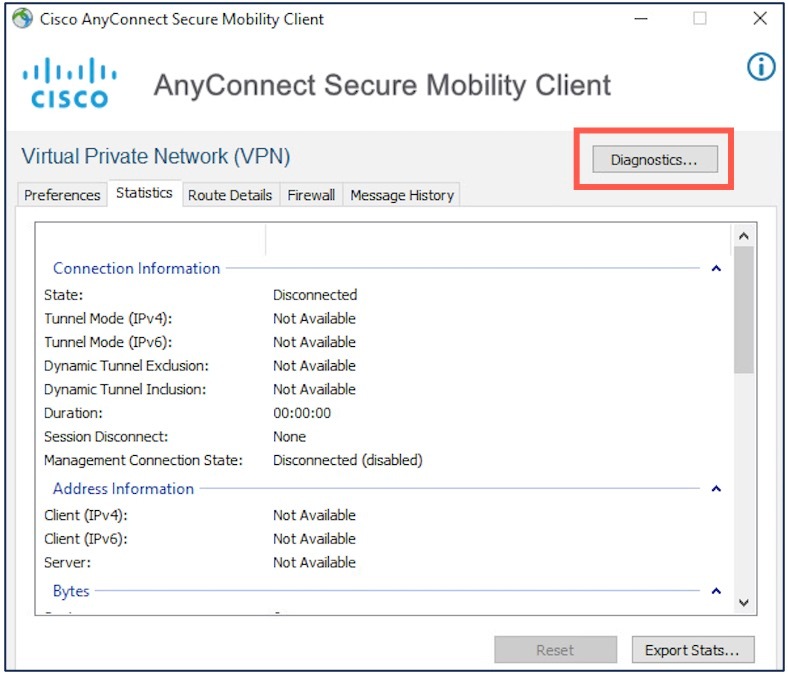788x676 pixels.
Task: Click the Disconnected state value
Action: pyautogui.click(x=315, y=295)
